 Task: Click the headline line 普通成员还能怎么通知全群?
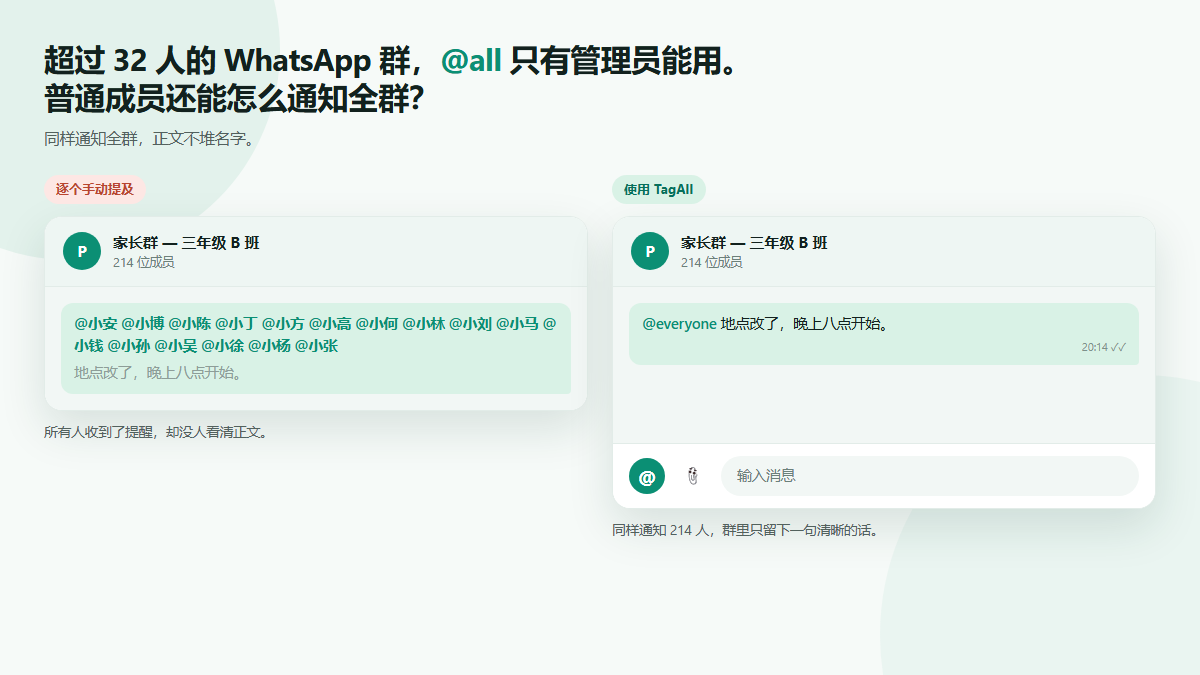click(234, 100)
